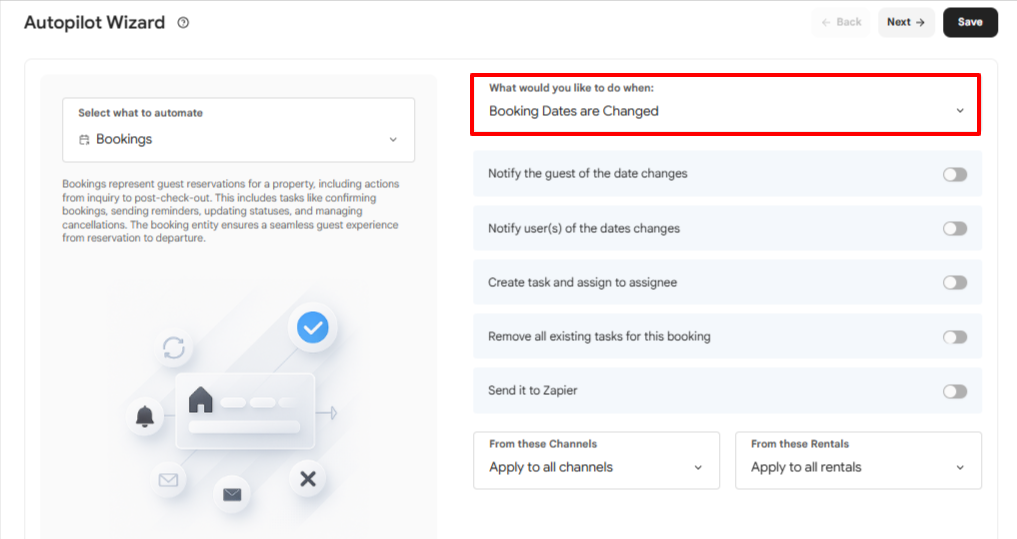Click the blue checkmark icon in illustration
Viewport: 1017px width, 539px height.
(x=313, y=327)
